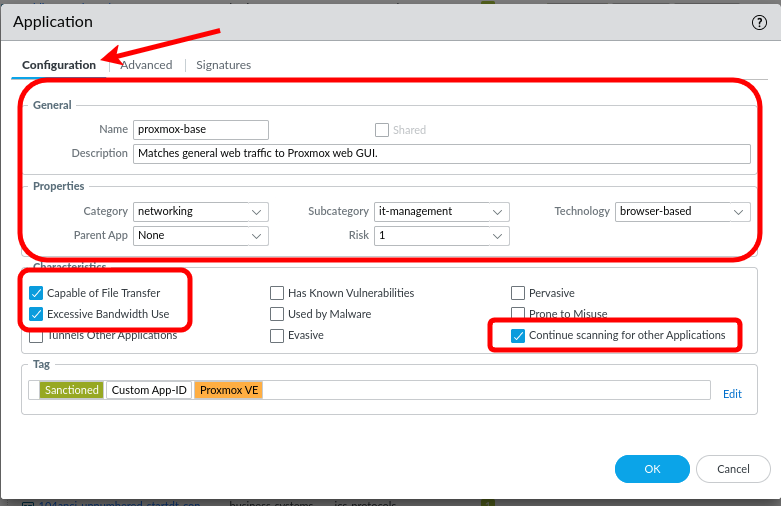The height and width of the screenshot is (506, 781).
Task: Expand the Category dropdown
Action: 201,211
